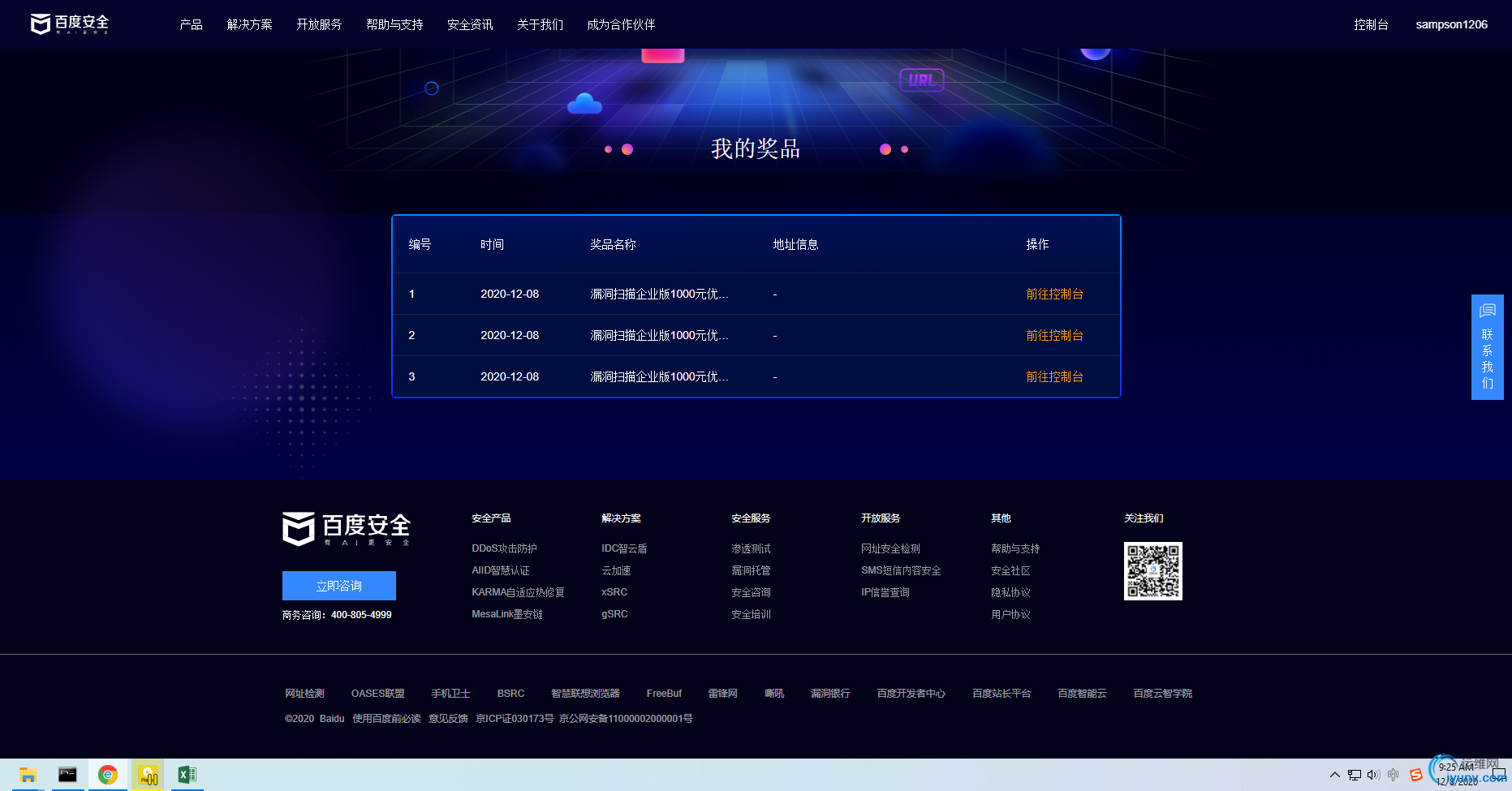Open 手机卫士 in bottom link row

point(450,694)
